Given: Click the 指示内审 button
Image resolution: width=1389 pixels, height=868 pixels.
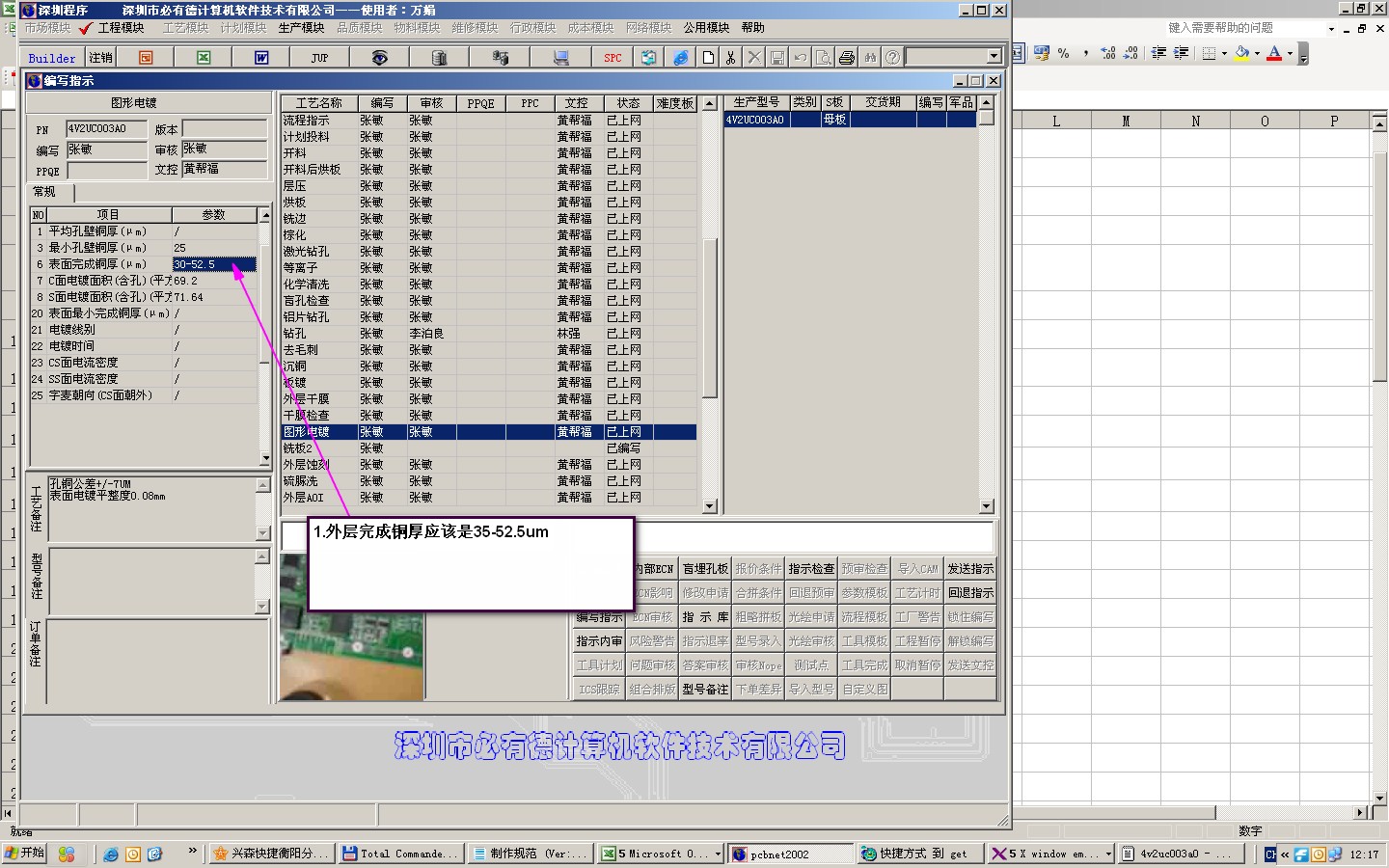Looking at the screenshot, I should point(599,641).
